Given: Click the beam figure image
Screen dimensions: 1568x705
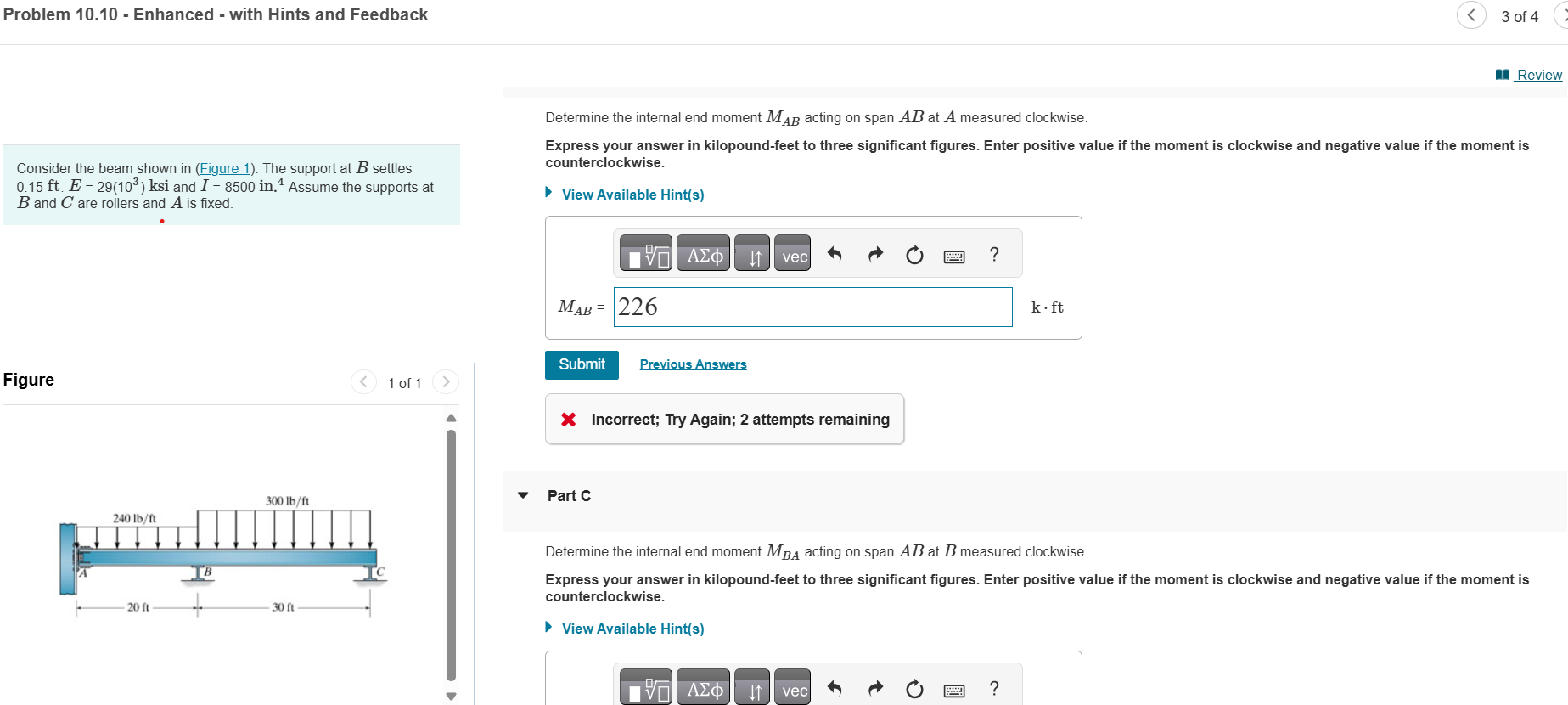Looking at the screenshot, I should click(x=223, y=556).
